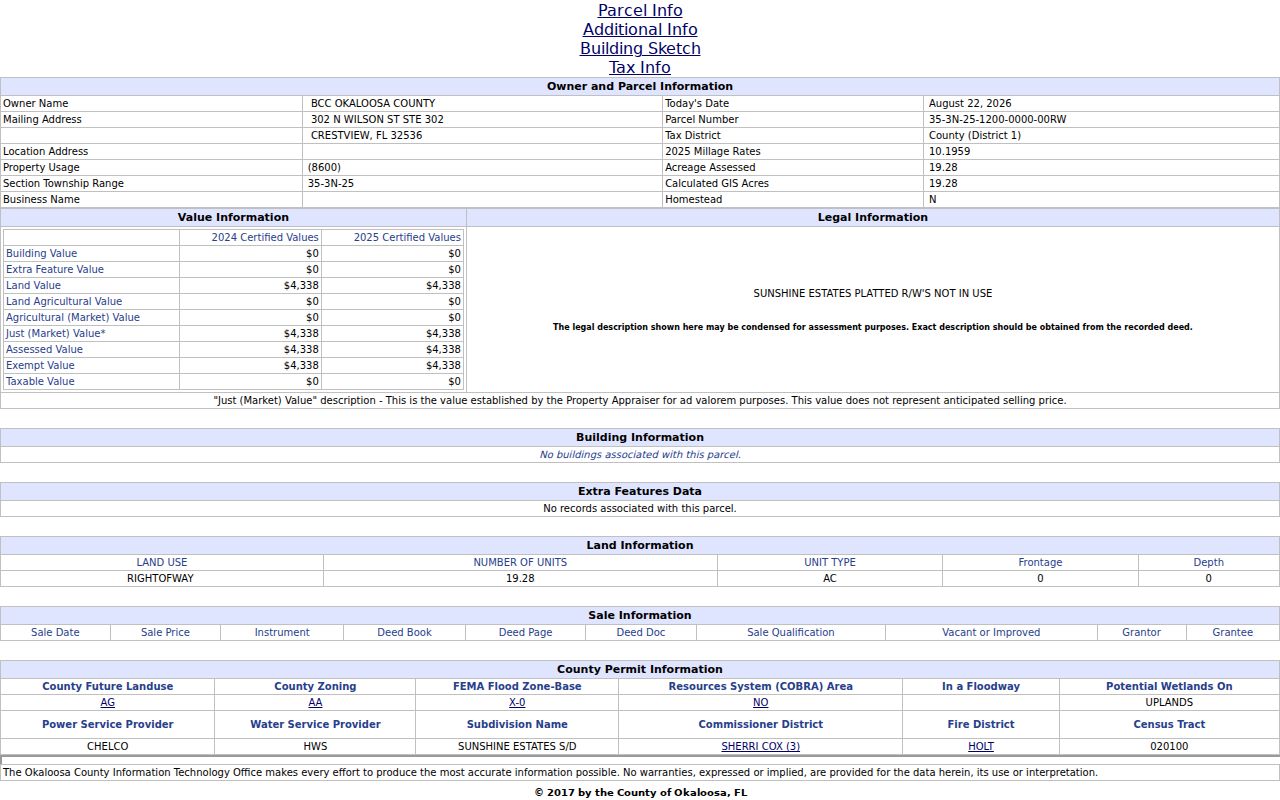Open the Parcel Info link
This screenshot has width=1280, height=800.
(x=640, y=10)
